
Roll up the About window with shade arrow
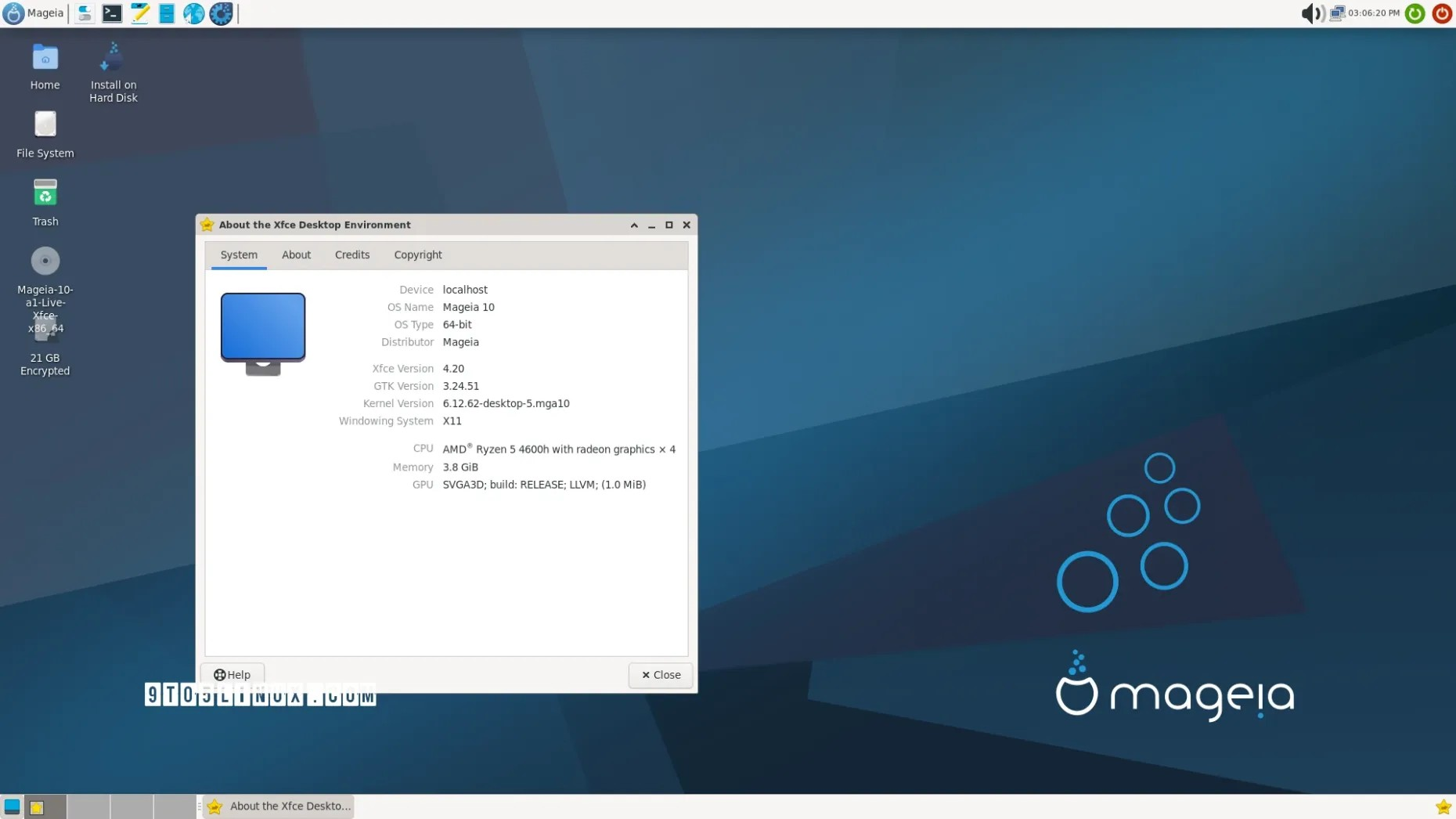click(x=634, y=225)
